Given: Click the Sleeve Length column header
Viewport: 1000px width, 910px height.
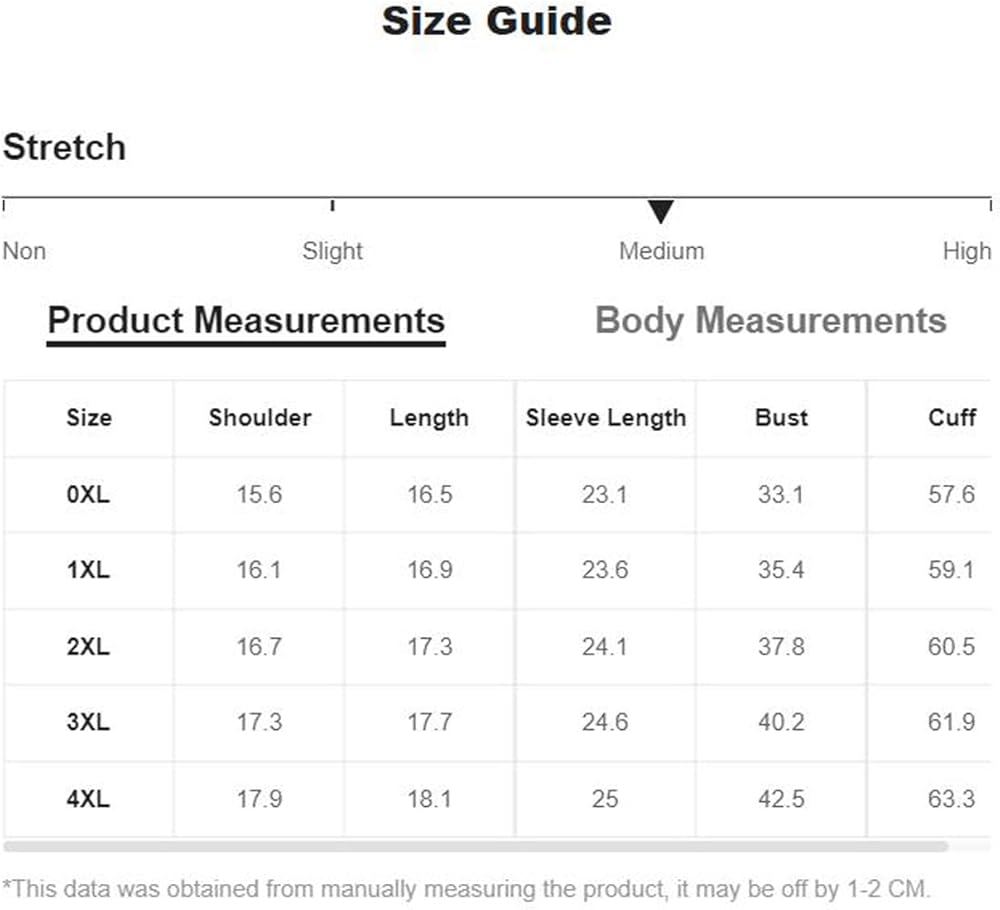Looking at the screenshot, I should pyautogui.click(x=605, y=418).
